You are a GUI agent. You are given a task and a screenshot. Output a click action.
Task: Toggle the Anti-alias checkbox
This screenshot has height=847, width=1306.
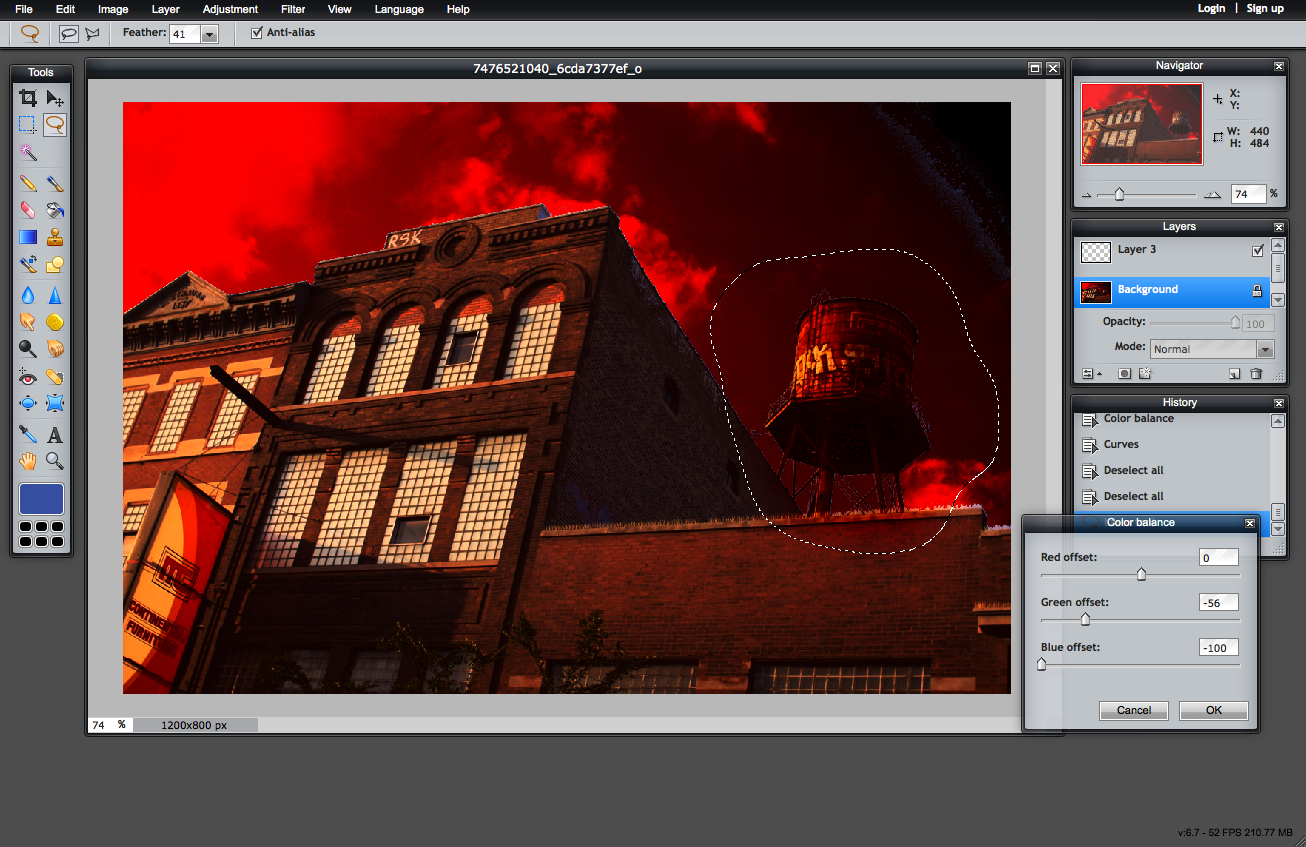click(x=257, y=33)
